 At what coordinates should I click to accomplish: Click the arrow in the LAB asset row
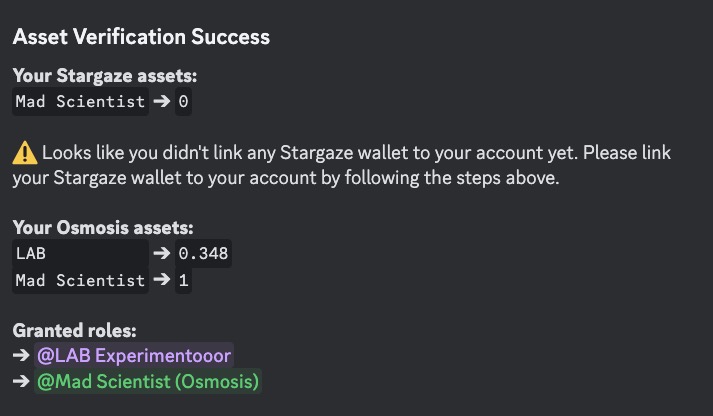click(161, 254)
